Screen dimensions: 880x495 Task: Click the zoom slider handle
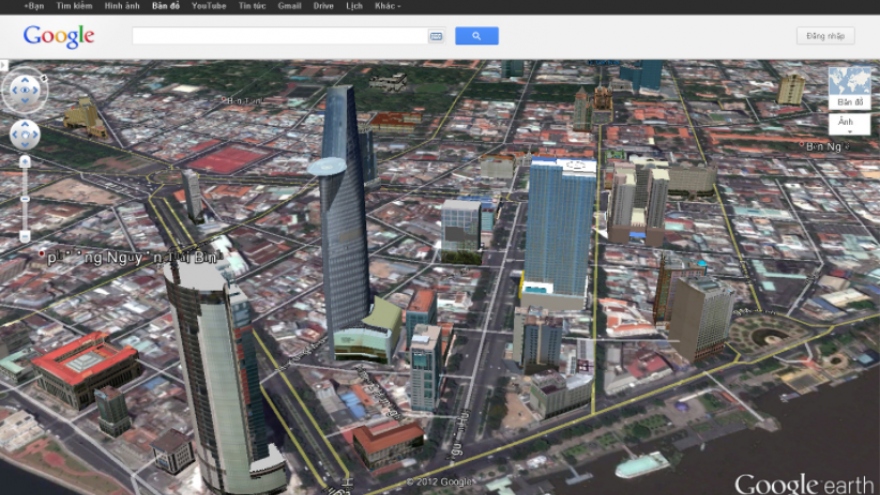[25, 199]
